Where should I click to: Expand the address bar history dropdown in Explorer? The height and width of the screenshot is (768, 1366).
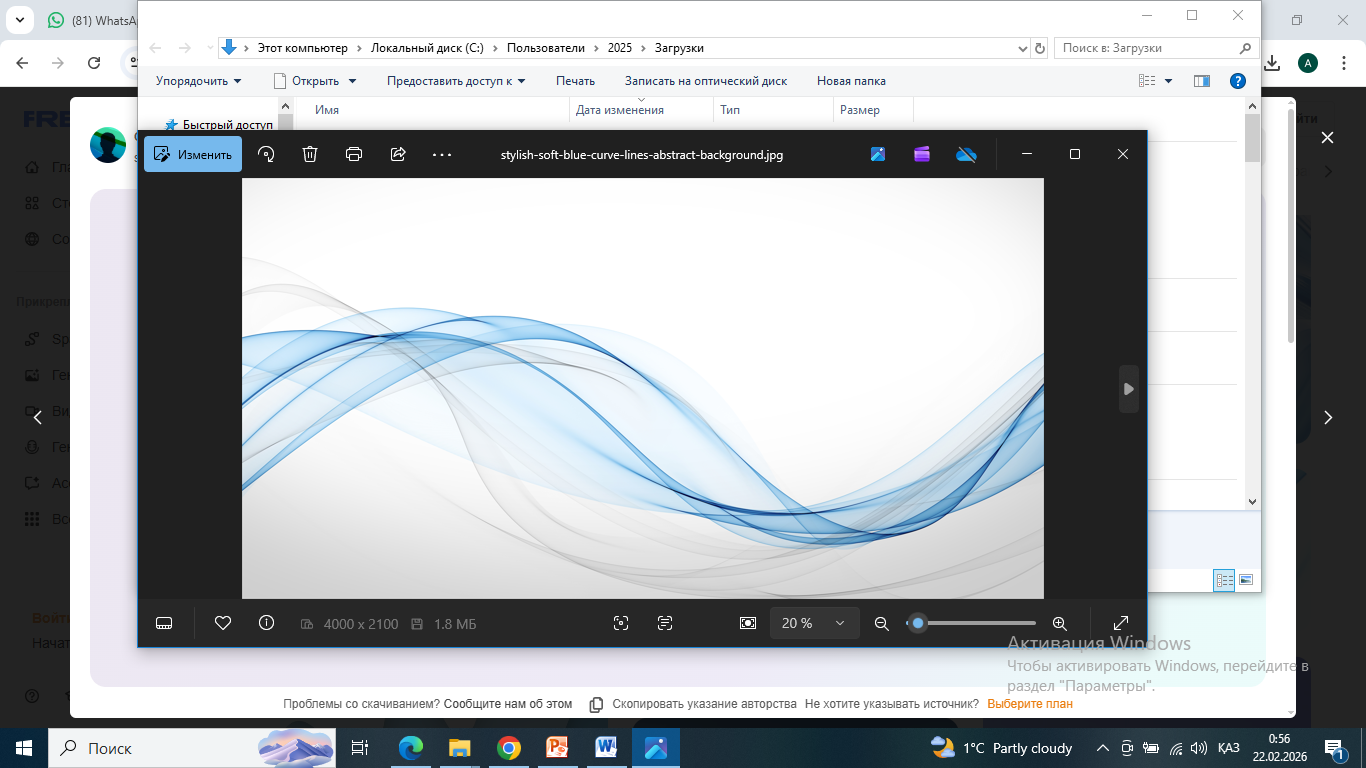click(1022, 48)
